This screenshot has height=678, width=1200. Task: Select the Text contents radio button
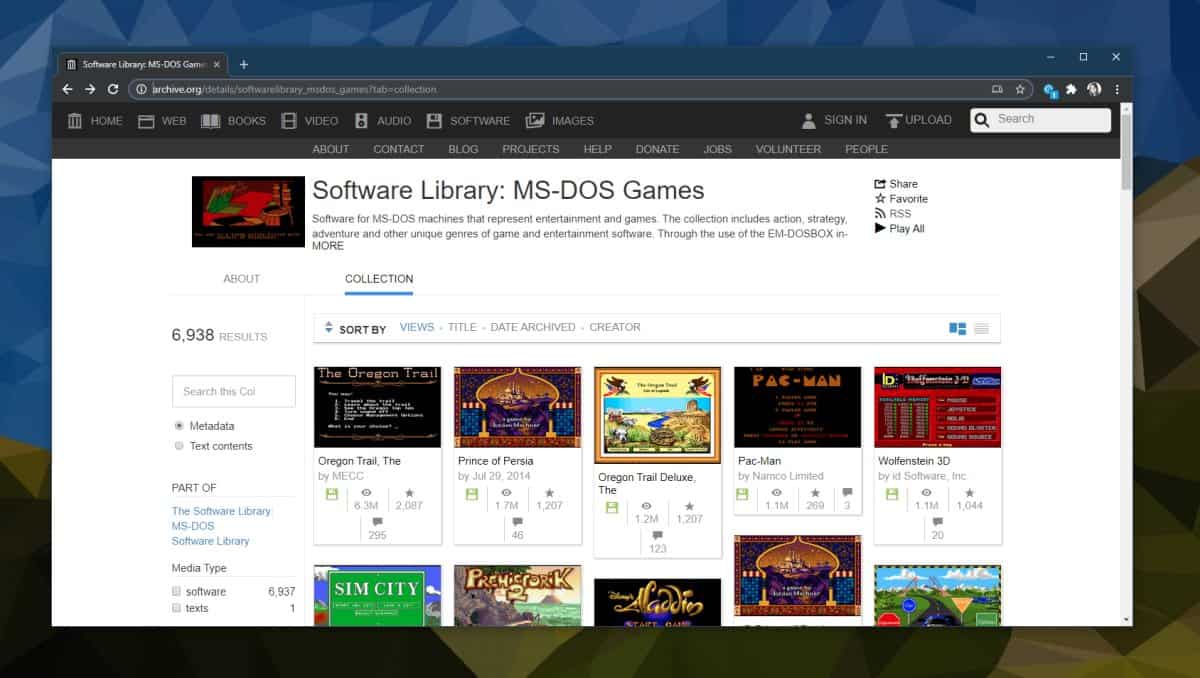pos(177,446)
